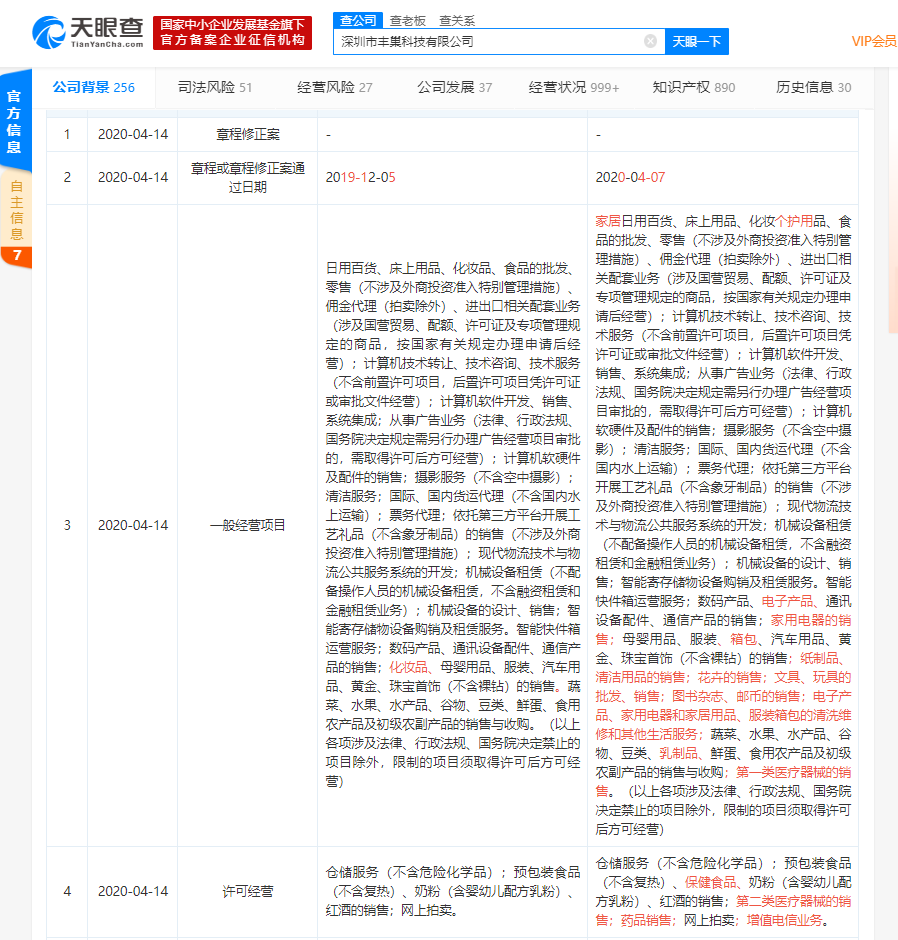Show the 历史信息 tab
Image resolution: width=898 pixels, height=940 pixels.
pyautogui.click(x=813, y=87)
